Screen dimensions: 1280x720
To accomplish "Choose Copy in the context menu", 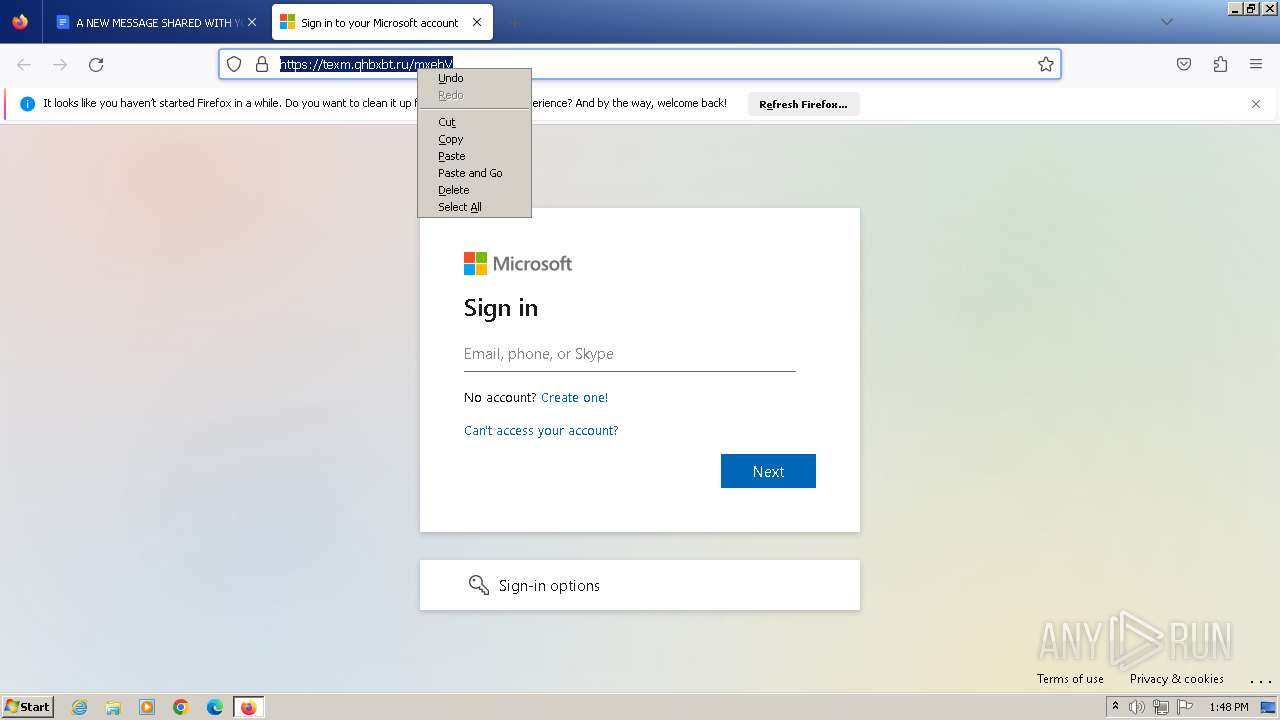I will tap(474, 139).
